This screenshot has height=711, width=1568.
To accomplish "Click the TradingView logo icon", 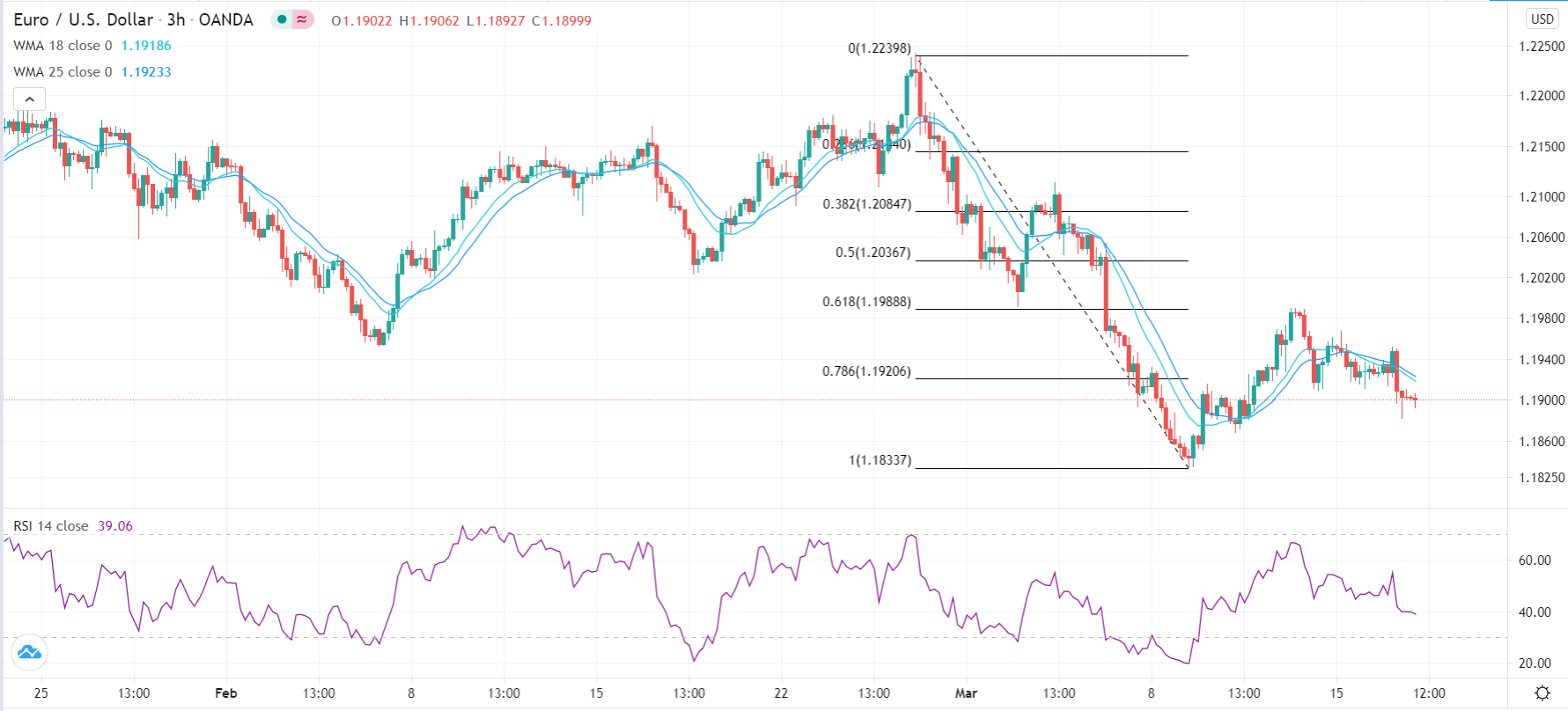I will (x=29, y=653).
